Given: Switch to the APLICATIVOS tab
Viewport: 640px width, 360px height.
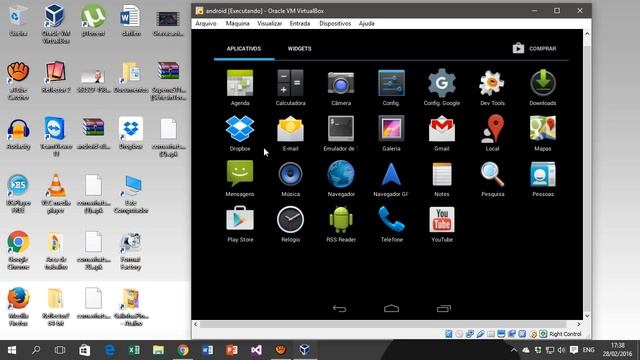Looking at the screenshot, I should (x=244, y=49).
